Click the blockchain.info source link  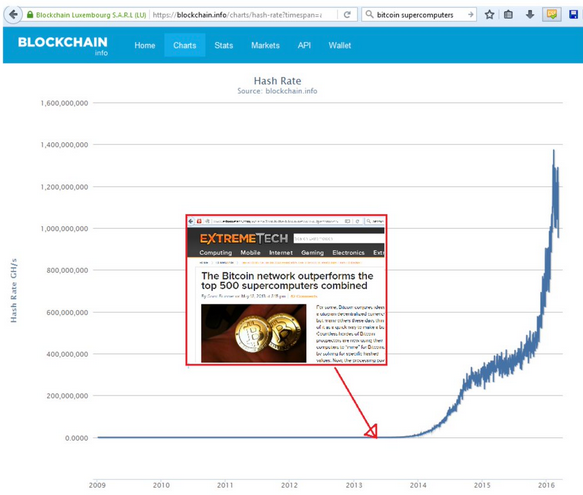[x=291, y=91]
